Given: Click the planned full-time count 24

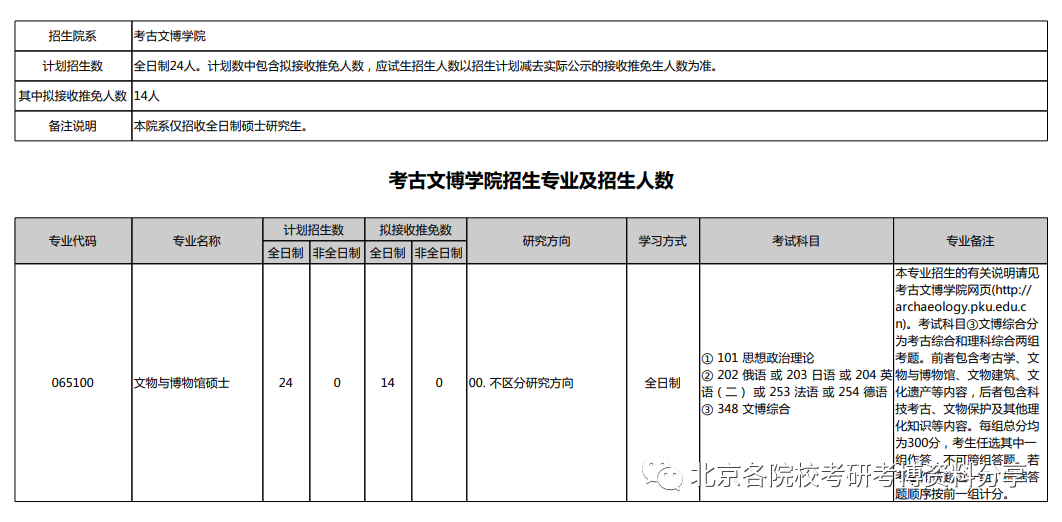Looking at the screenshot, I should coord(286,383).
